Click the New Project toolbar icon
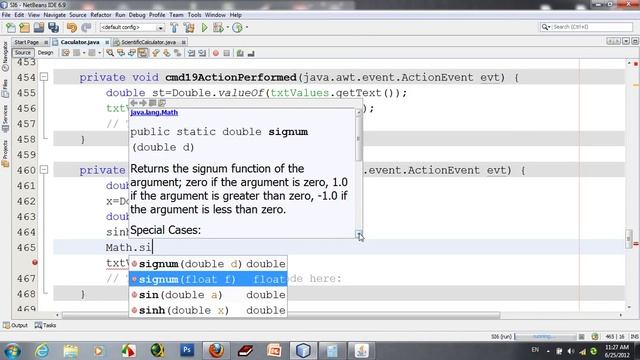640x360 pixels. coord(24,27)
